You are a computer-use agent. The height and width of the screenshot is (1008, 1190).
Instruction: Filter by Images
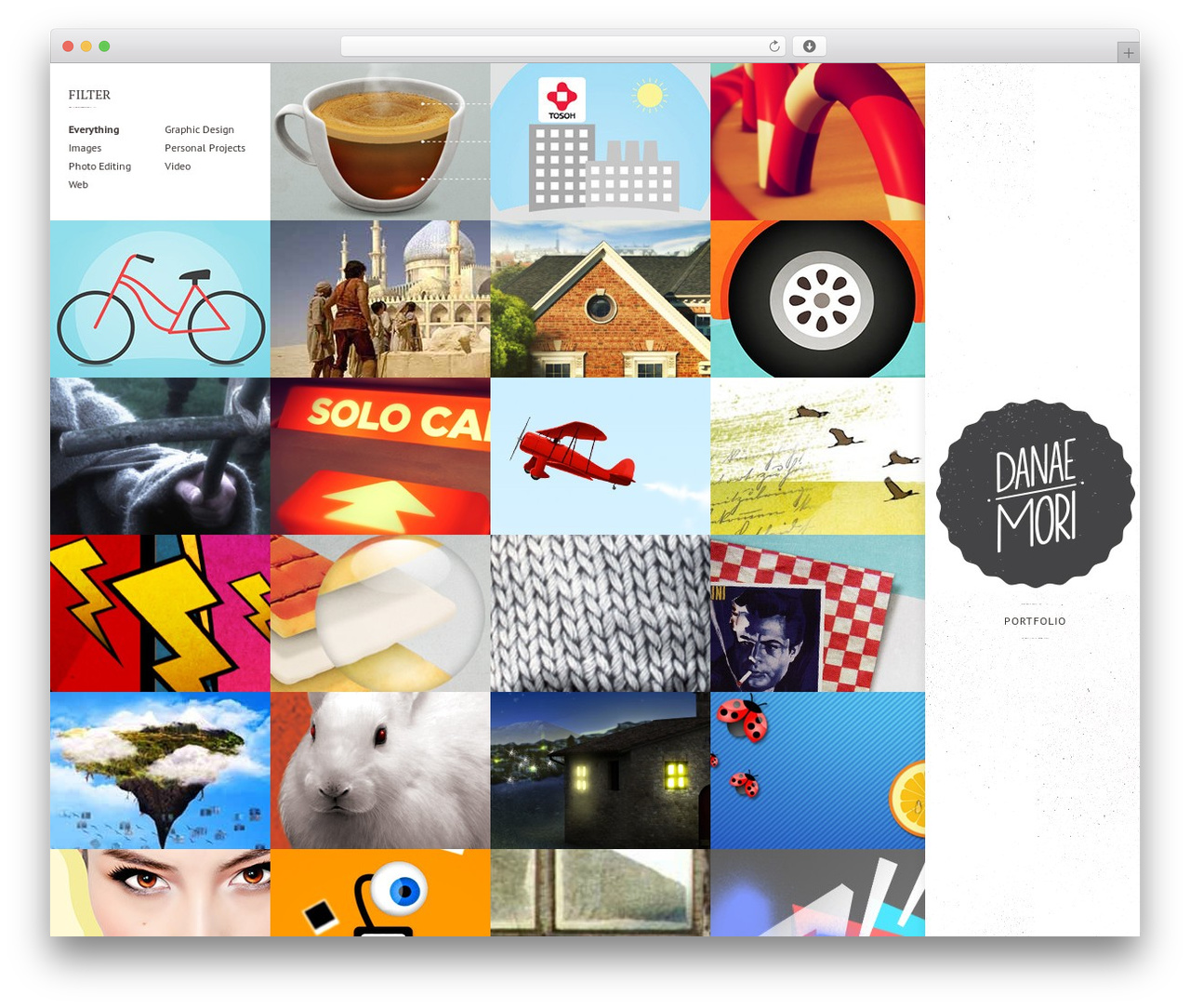[x=85, y=148]
